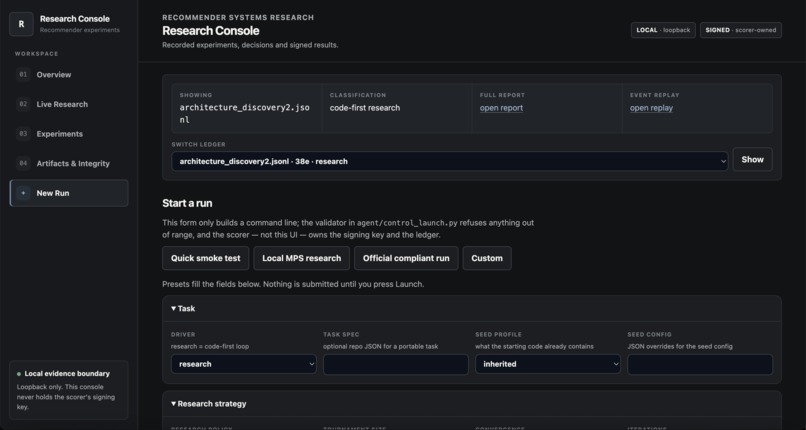806x430 pixels.
Task: Click the 01 badge beside Overview
Action: [23, 74]
